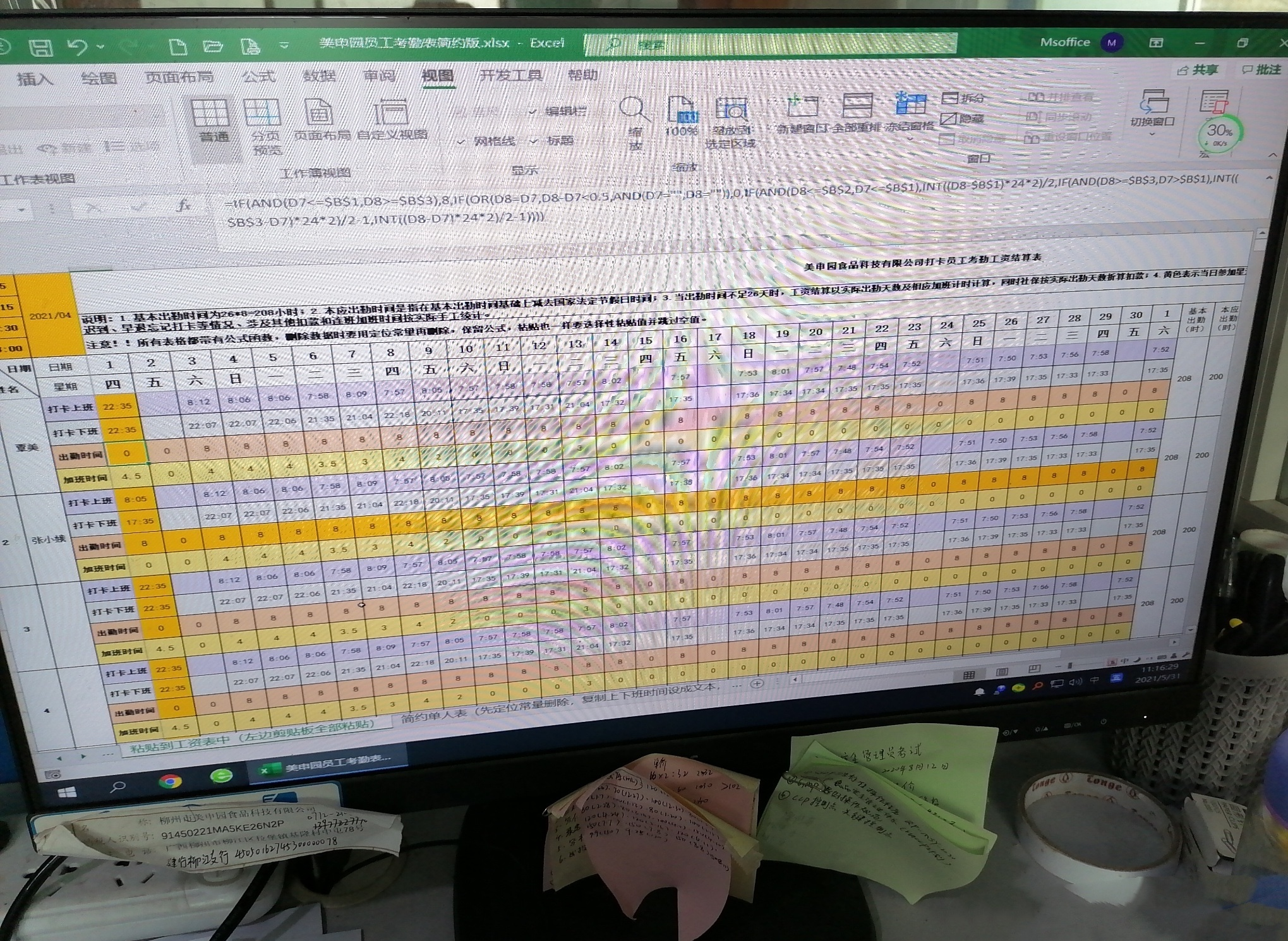The width and height of the screenshot is (1288, 941).
Task: Click status bar Page Layout view icon
Action: tap(1001, 671)
